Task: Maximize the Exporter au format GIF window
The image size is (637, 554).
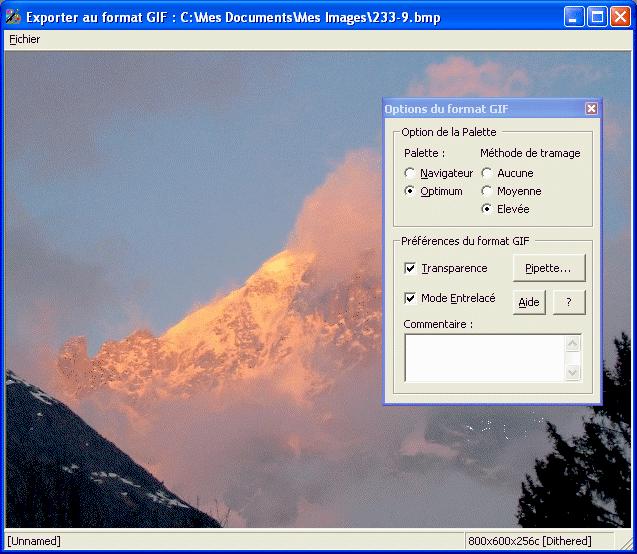Action: [x=596, y=17]
